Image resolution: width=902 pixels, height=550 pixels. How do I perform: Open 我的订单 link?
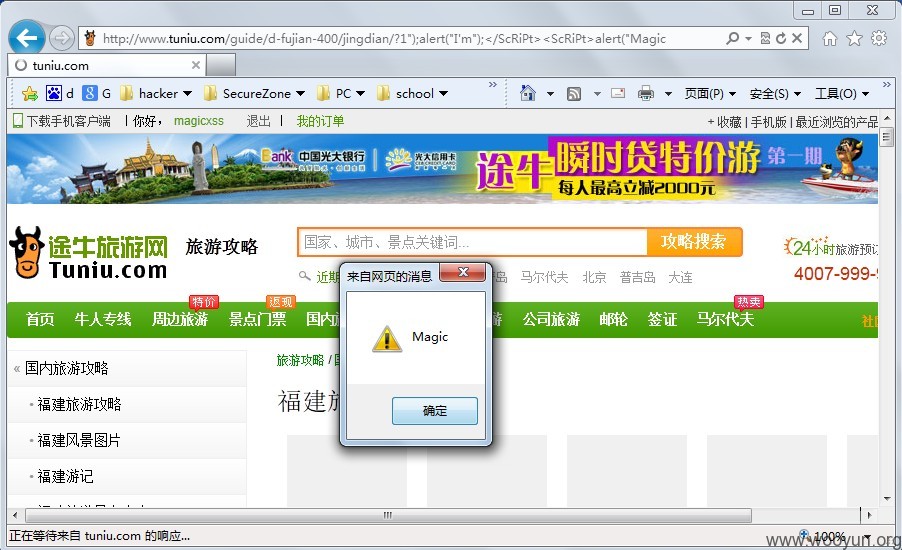tap(320, 121)
